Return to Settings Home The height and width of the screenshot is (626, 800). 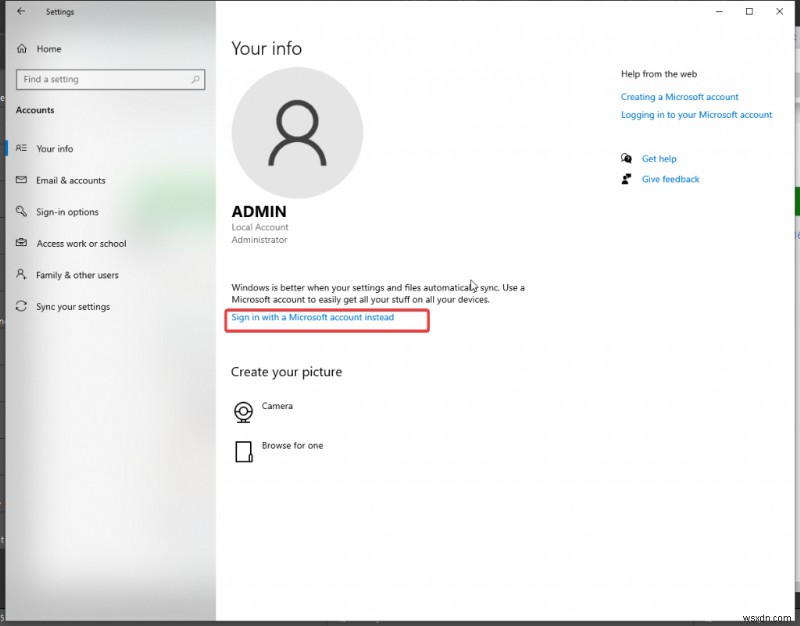tap(48, 48)
